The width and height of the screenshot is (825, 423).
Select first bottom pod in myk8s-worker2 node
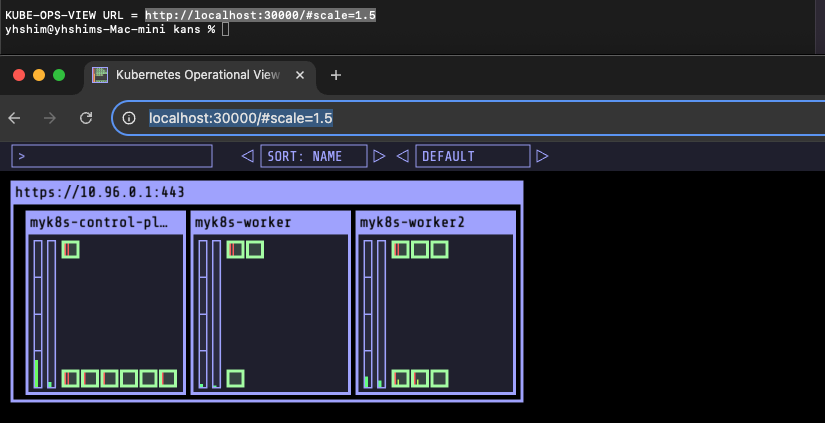[x=400, y=378]
